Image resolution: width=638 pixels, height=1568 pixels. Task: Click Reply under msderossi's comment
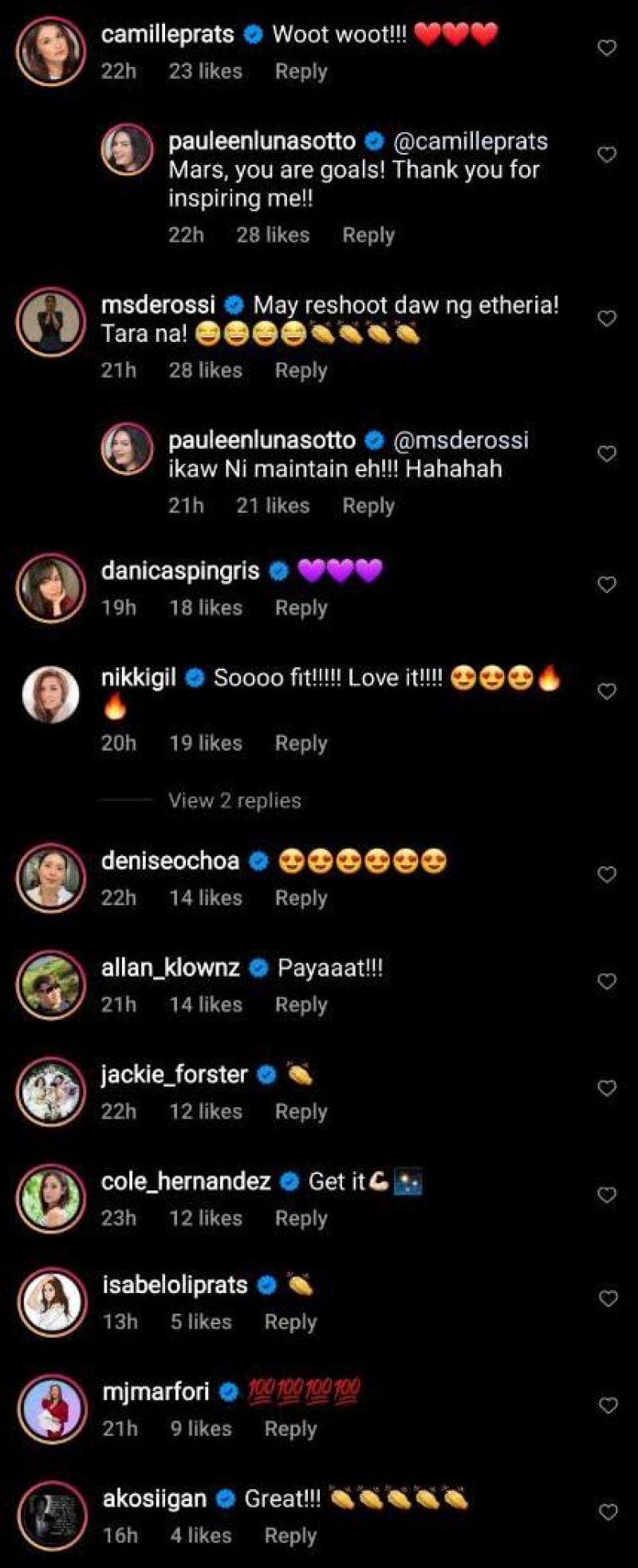coord(301,369)
